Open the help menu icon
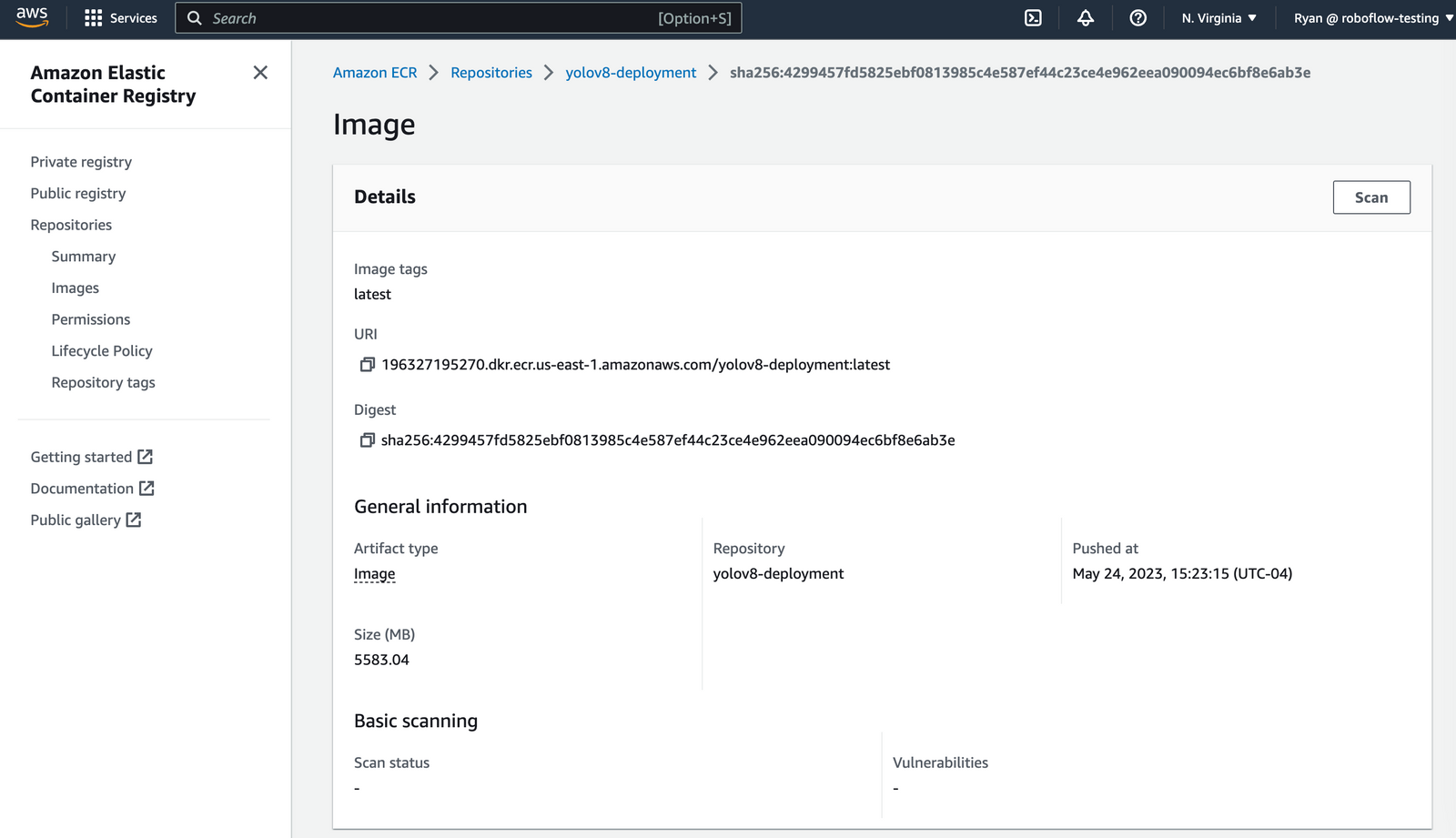 (1137, 17)
